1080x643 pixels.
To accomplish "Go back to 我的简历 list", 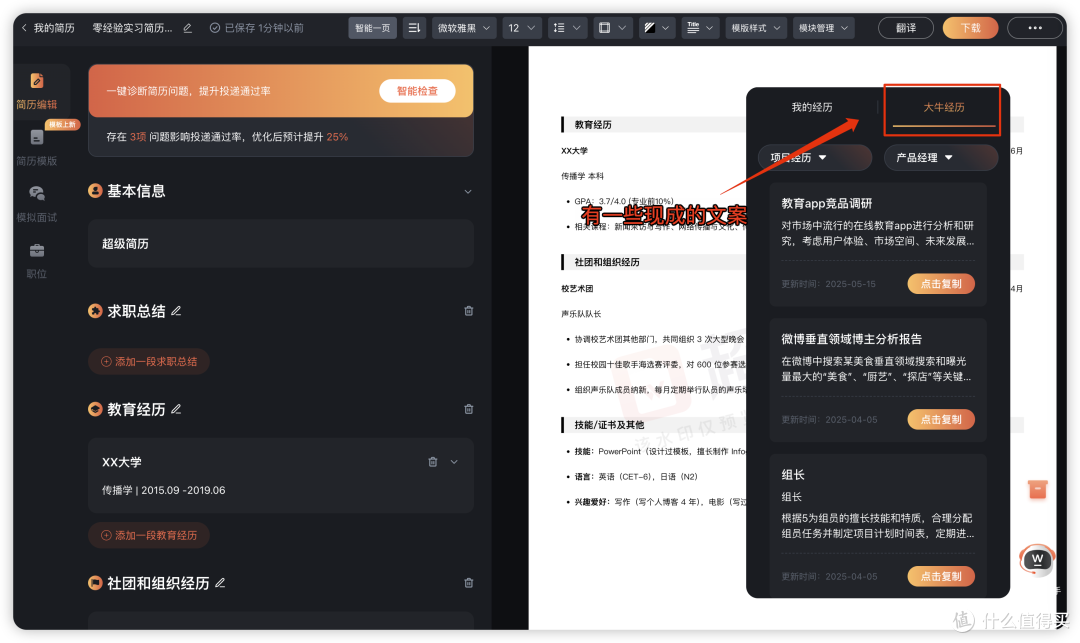I will point(48,28).
